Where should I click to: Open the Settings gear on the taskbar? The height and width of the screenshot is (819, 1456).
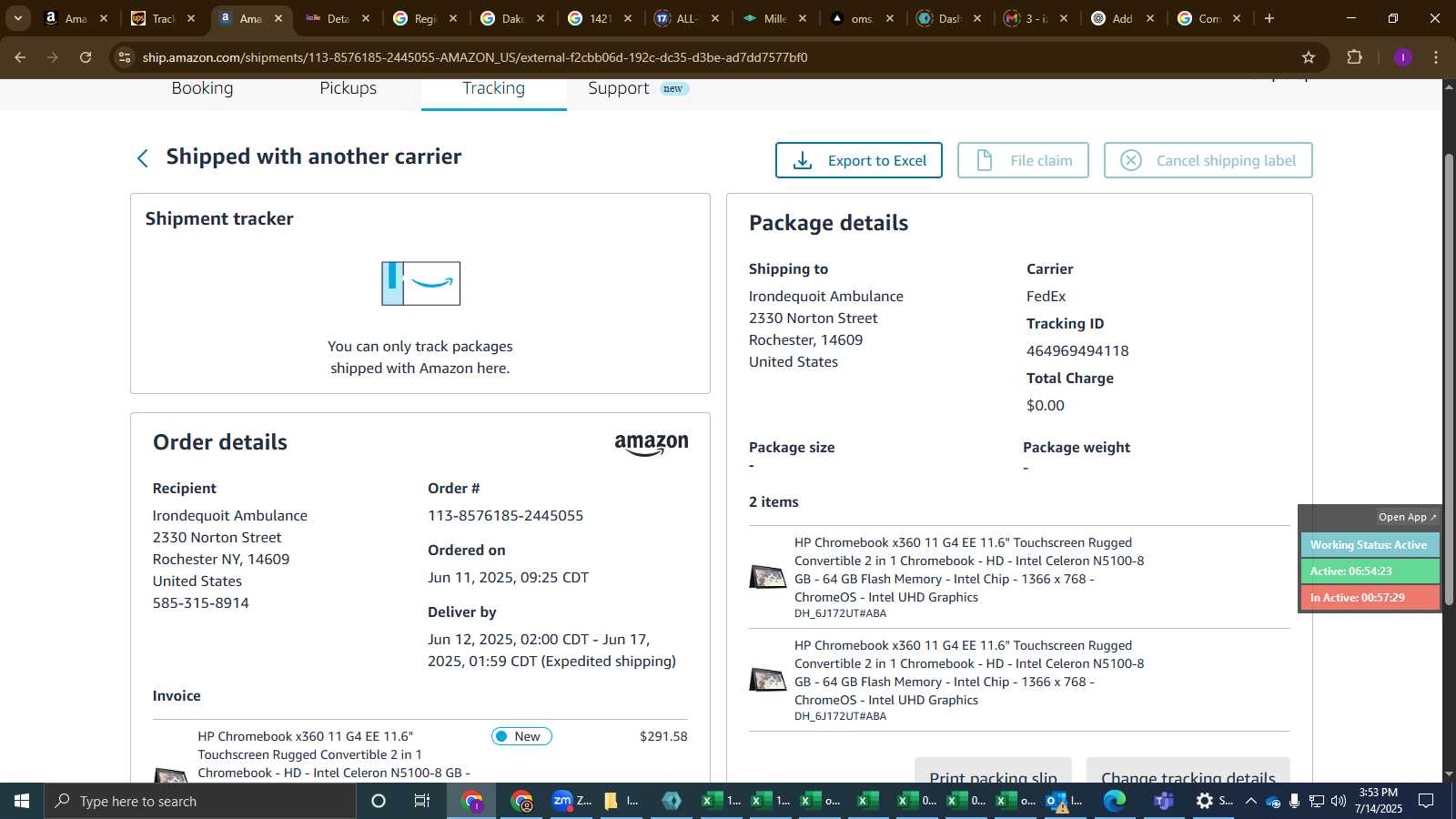click(x=1214, y=801)
